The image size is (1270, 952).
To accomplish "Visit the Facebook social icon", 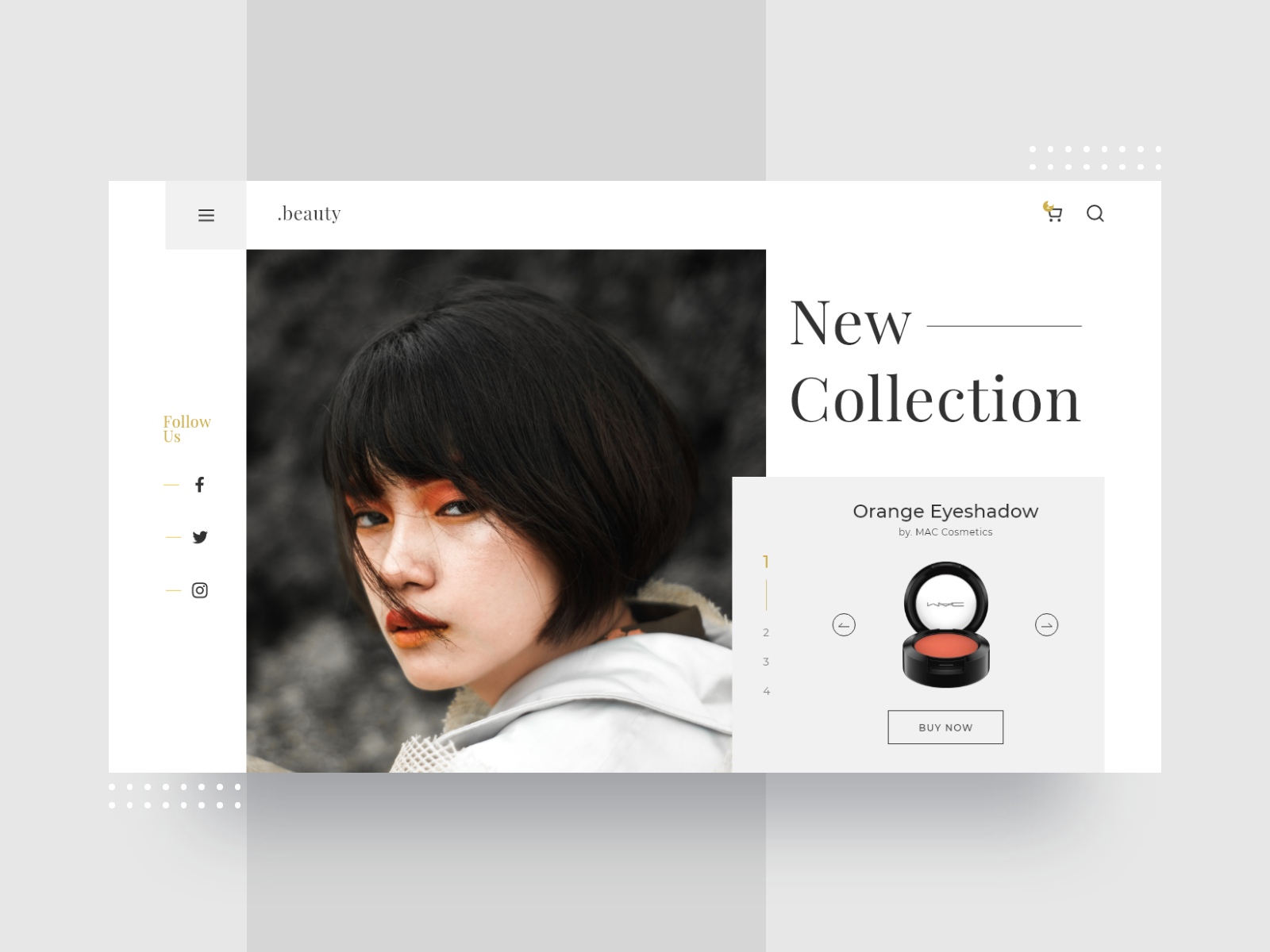I will coord(200,485).
